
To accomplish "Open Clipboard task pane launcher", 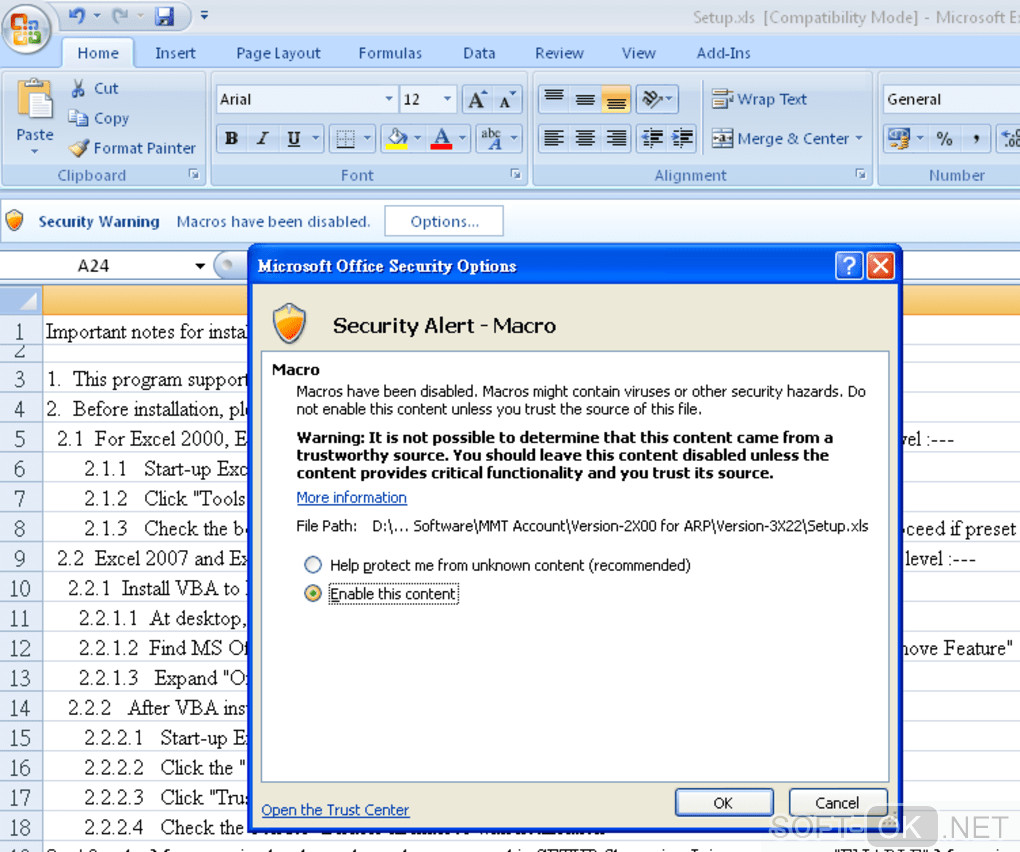I will (x=194, y=174).
